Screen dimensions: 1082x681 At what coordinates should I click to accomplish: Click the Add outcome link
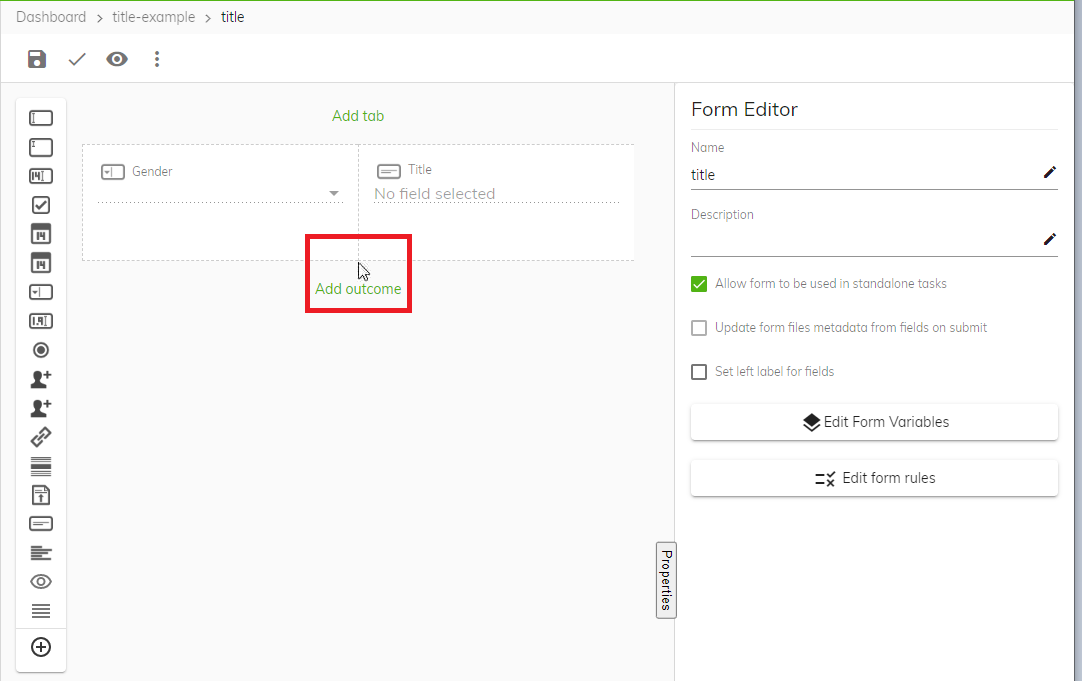click(358, 289)
